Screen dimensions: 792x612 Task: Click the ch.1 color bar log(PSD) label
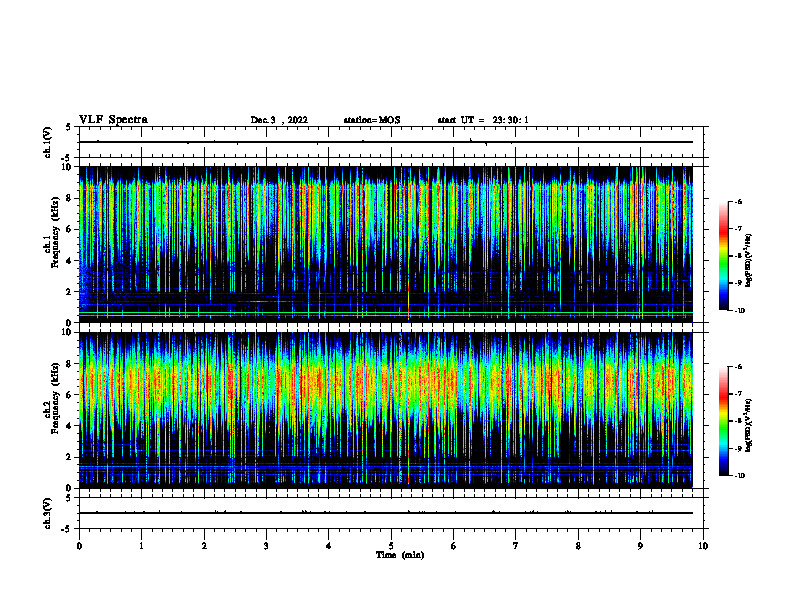click(x=749, y=261)
